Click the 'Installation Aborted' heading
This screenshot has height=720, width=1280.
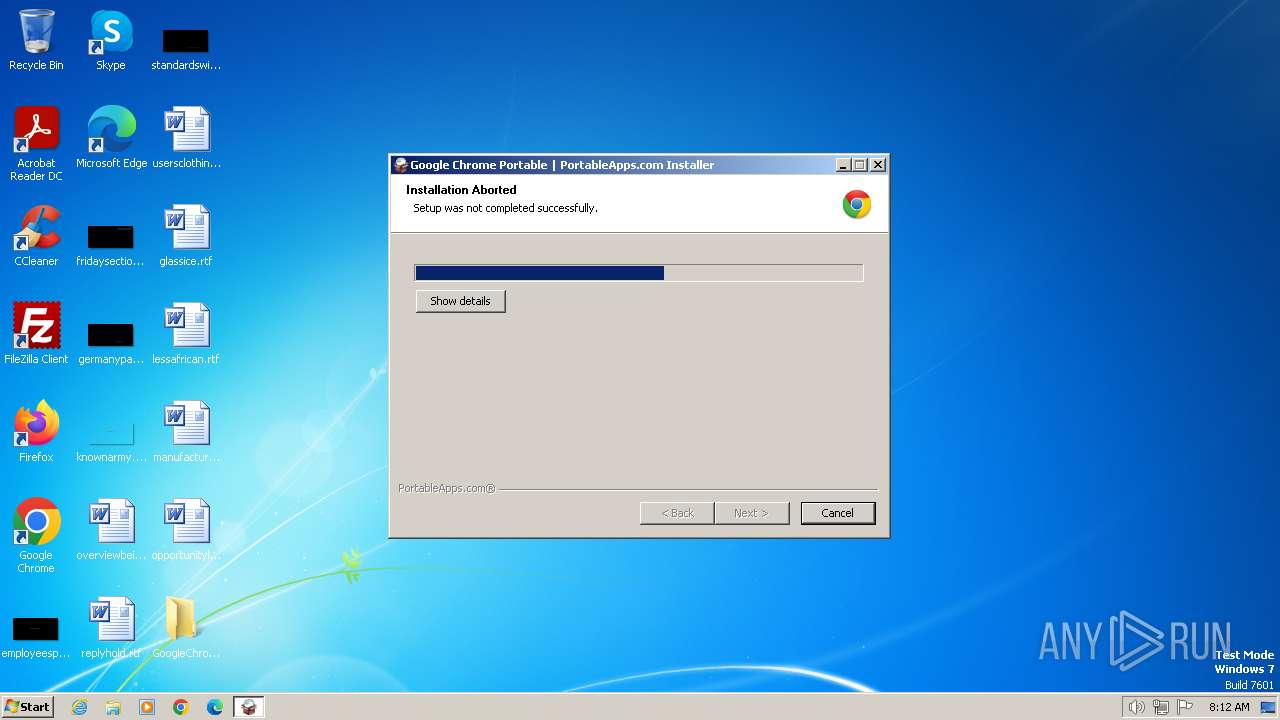coord(461,190)
